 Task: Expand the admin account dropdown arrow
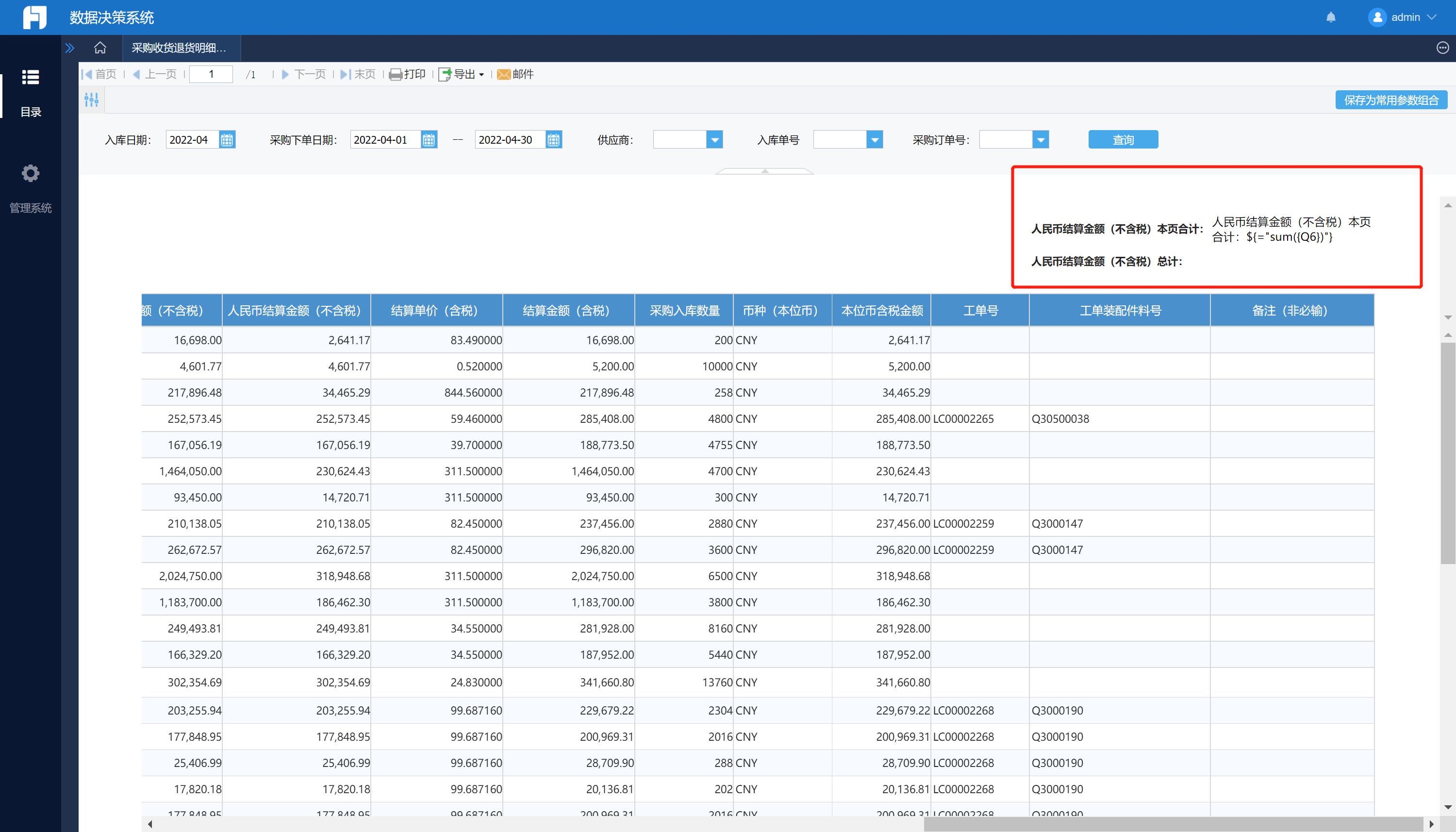point(1432,17)
